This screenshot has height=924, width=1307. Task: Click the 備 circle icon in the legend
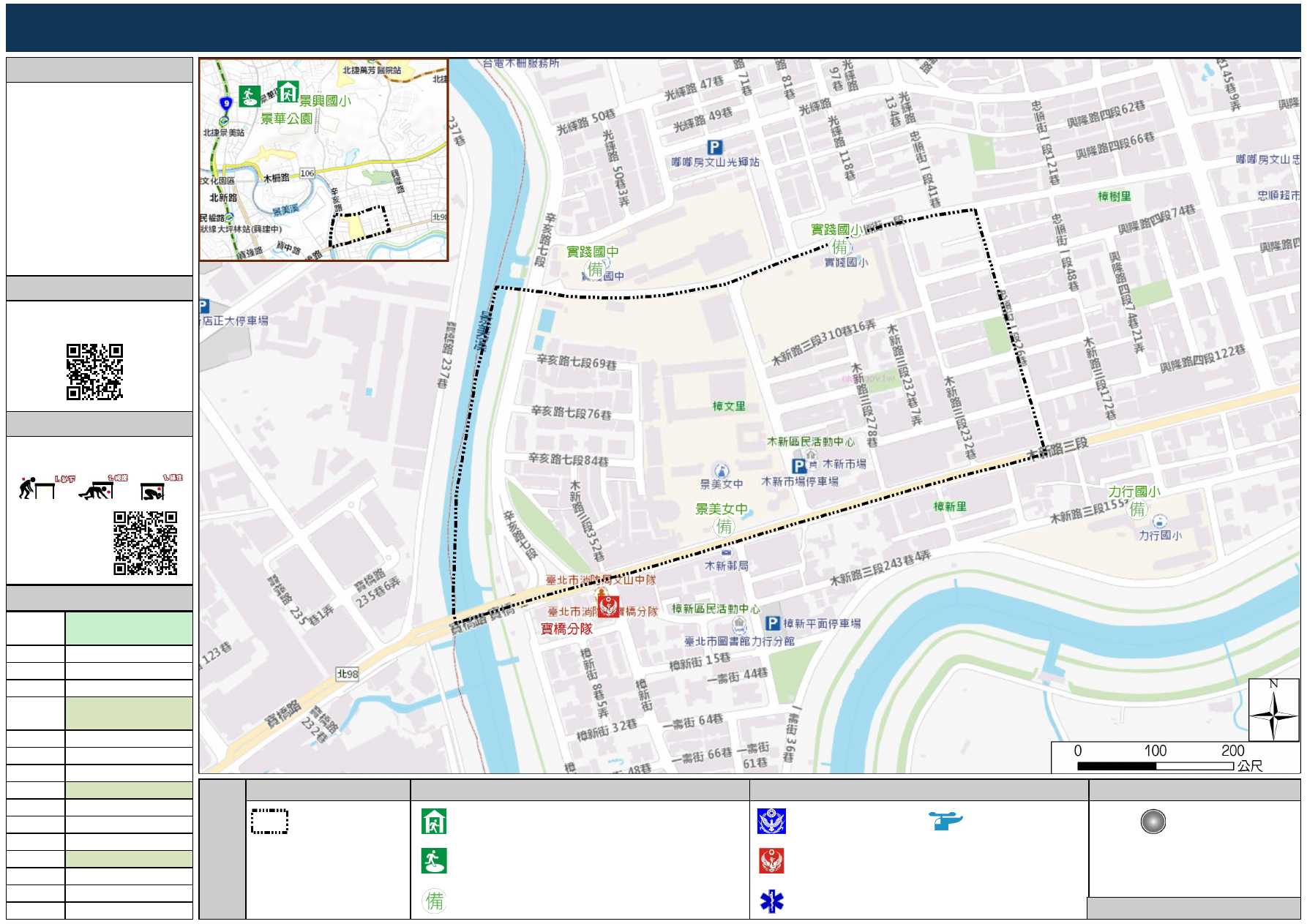434,901
